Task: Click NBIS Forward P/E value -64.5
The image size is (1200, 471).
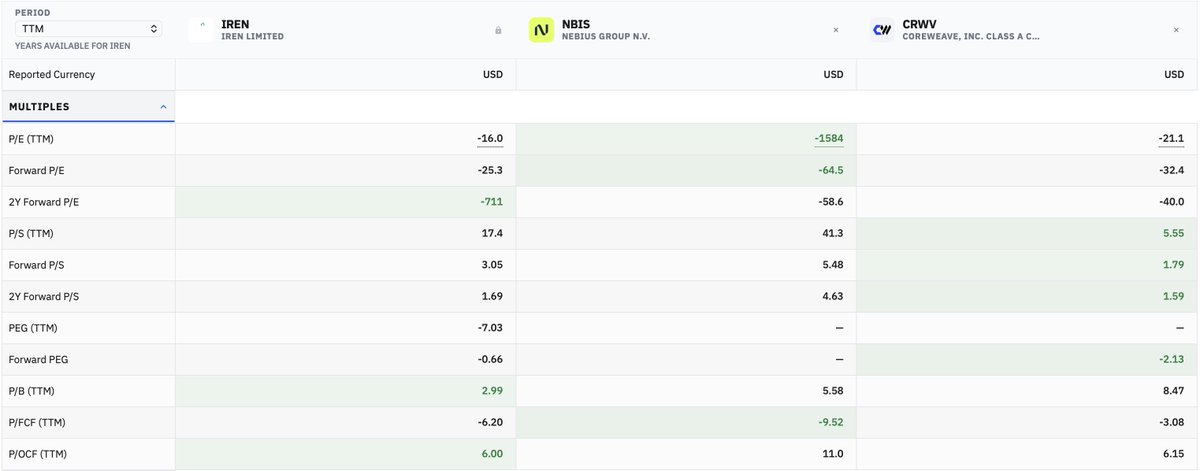Action: [831, 171]
